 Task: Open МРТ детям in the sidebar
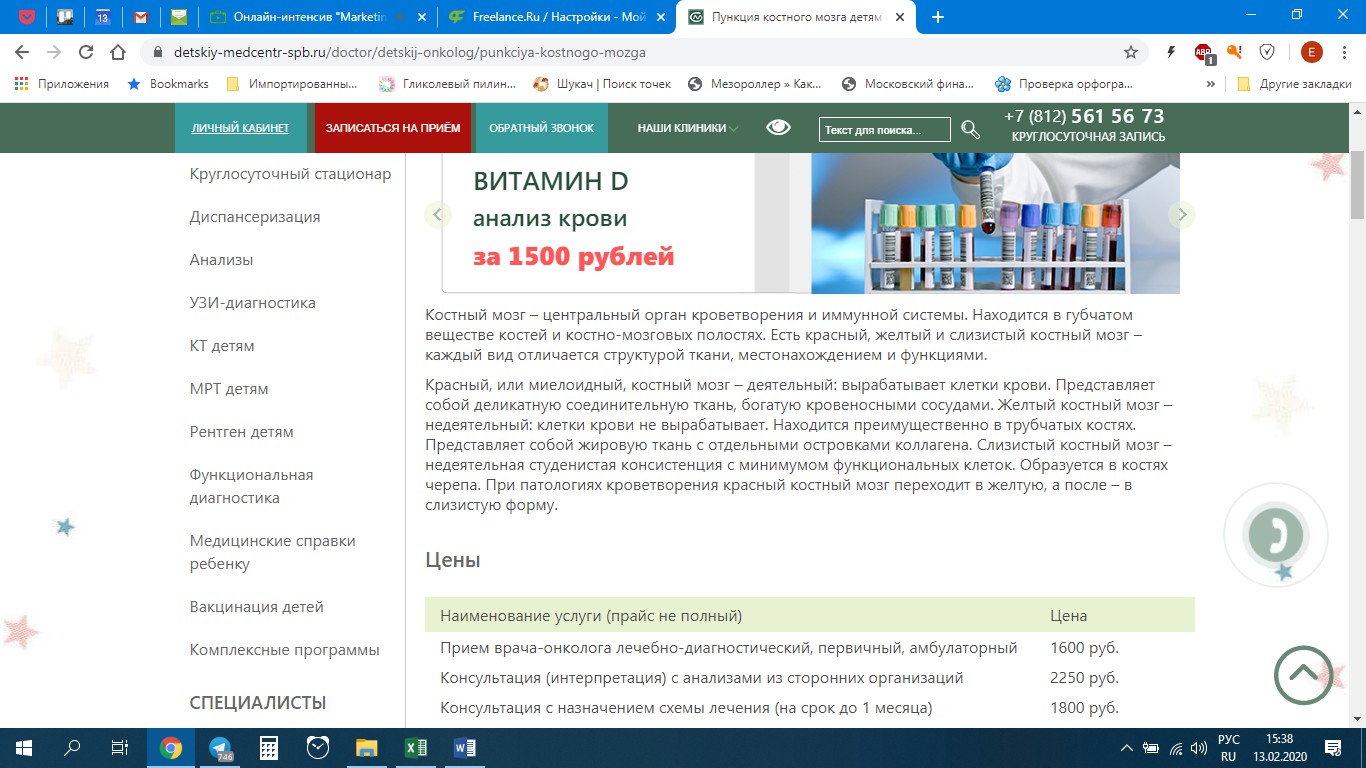pos(229,389)
